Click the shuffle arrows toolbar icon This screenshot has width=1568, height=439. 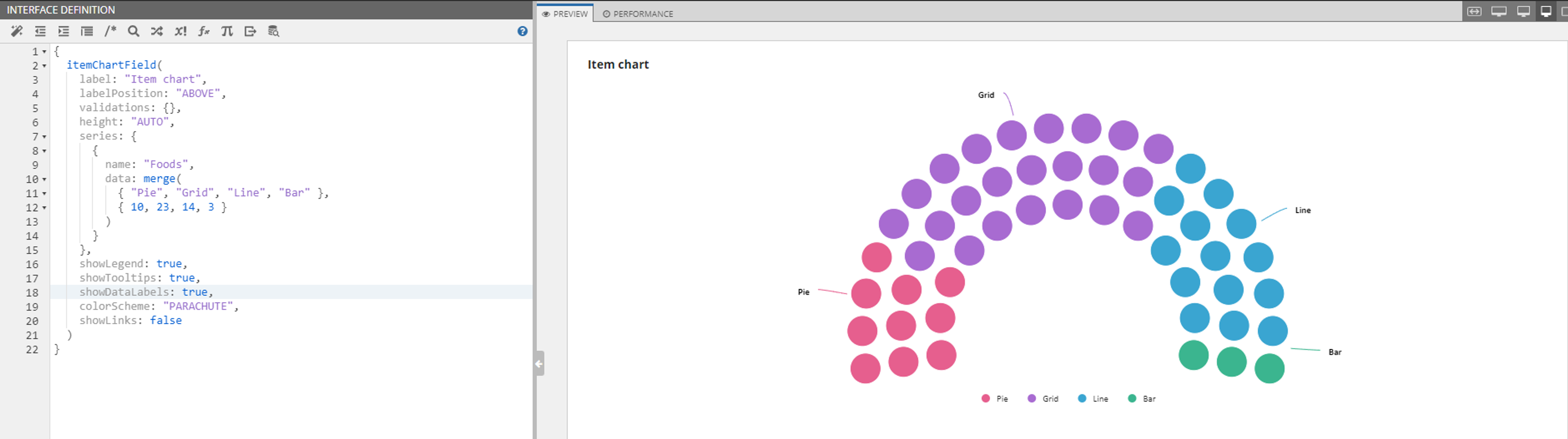(156, 31)
